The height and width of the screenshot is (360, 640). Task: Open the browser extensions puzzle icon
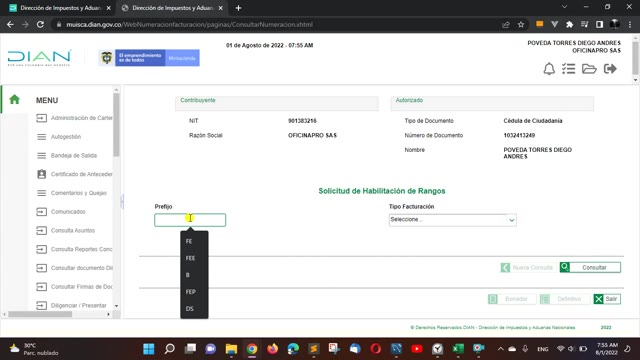pyautogui.click(x=569, y=24)
